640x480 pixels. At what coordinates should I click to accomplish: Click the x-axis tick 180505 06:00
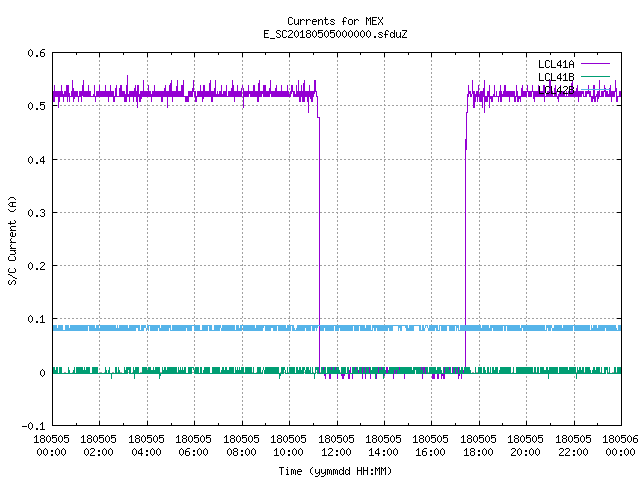click(x=193, y=445)
